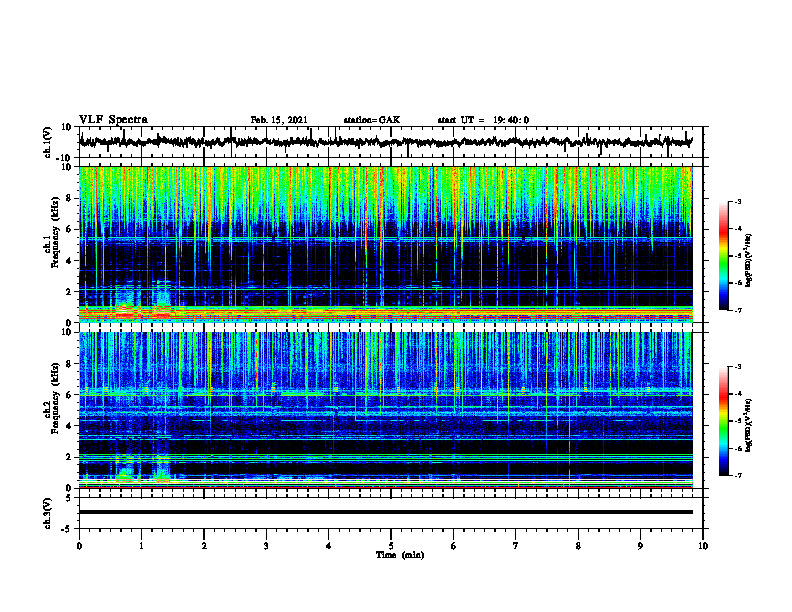Click the "-3" label on lower color bar
The height and width of the screenshot is (612, 792).
(737, 367)
